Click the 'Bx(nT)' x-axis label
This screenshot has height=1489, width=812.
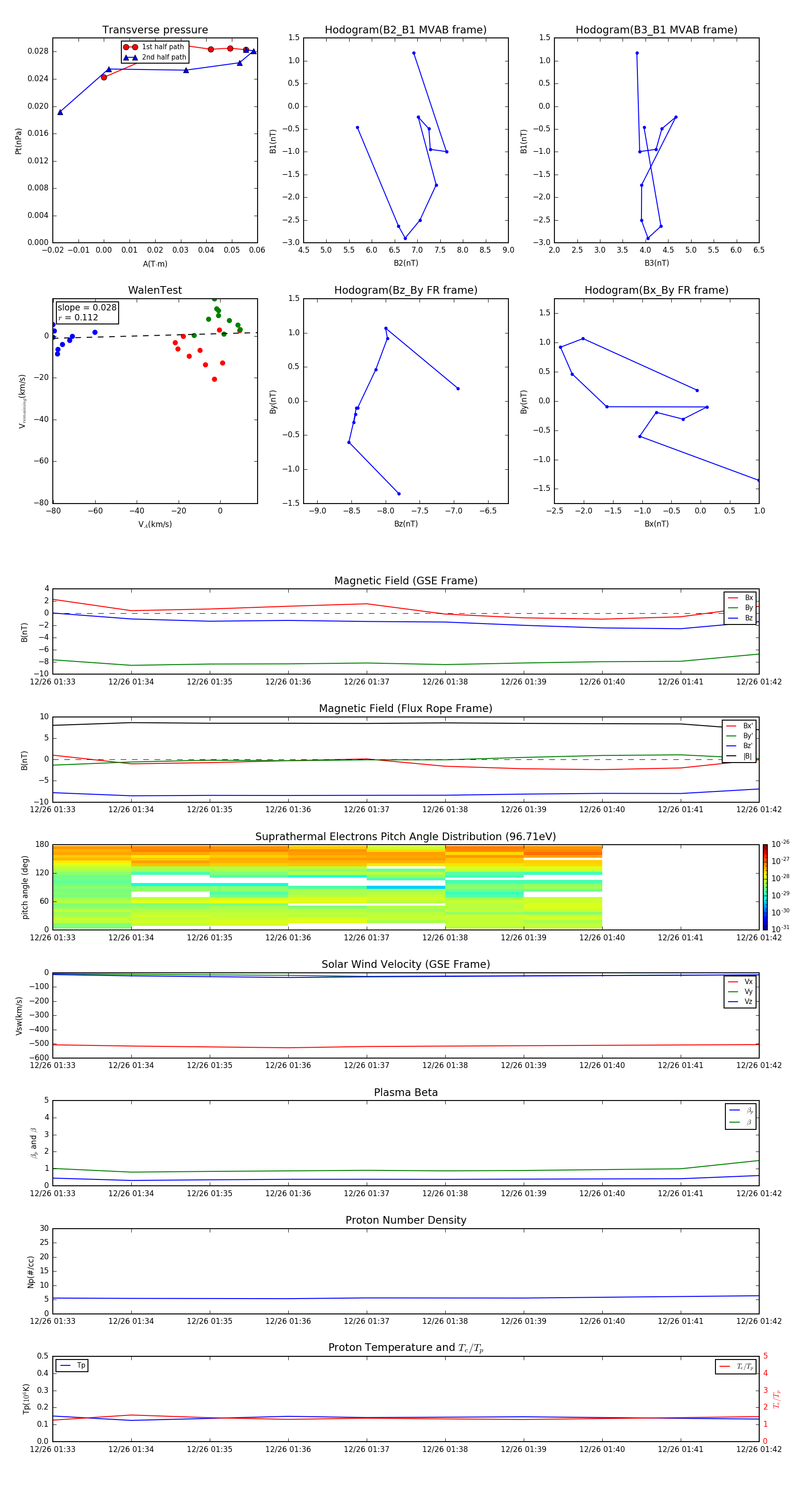click(x=656, y=524)
